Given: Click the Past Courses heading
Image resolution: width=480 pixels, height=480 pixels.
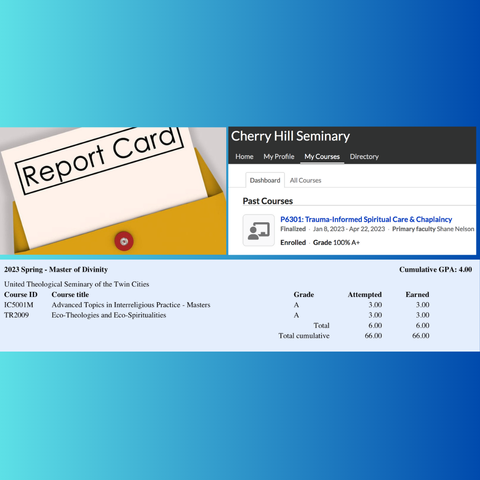Looking at the screenshot, I should [x=268, y=201].
